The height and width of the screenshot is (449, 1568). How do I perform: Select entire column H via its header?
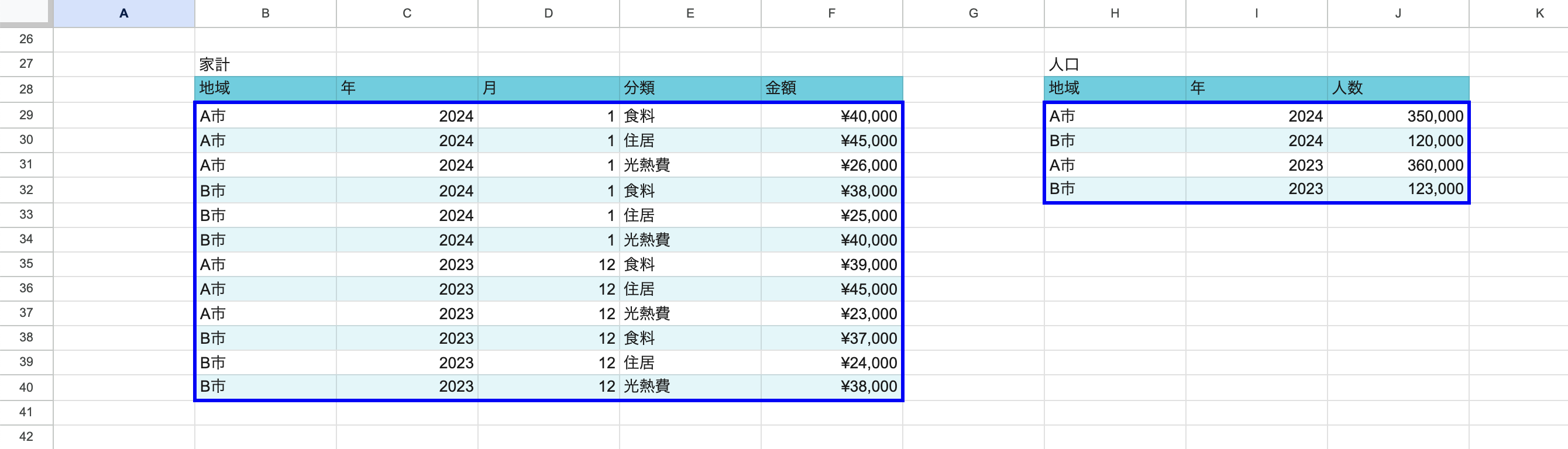click(x=1114, y=13)
